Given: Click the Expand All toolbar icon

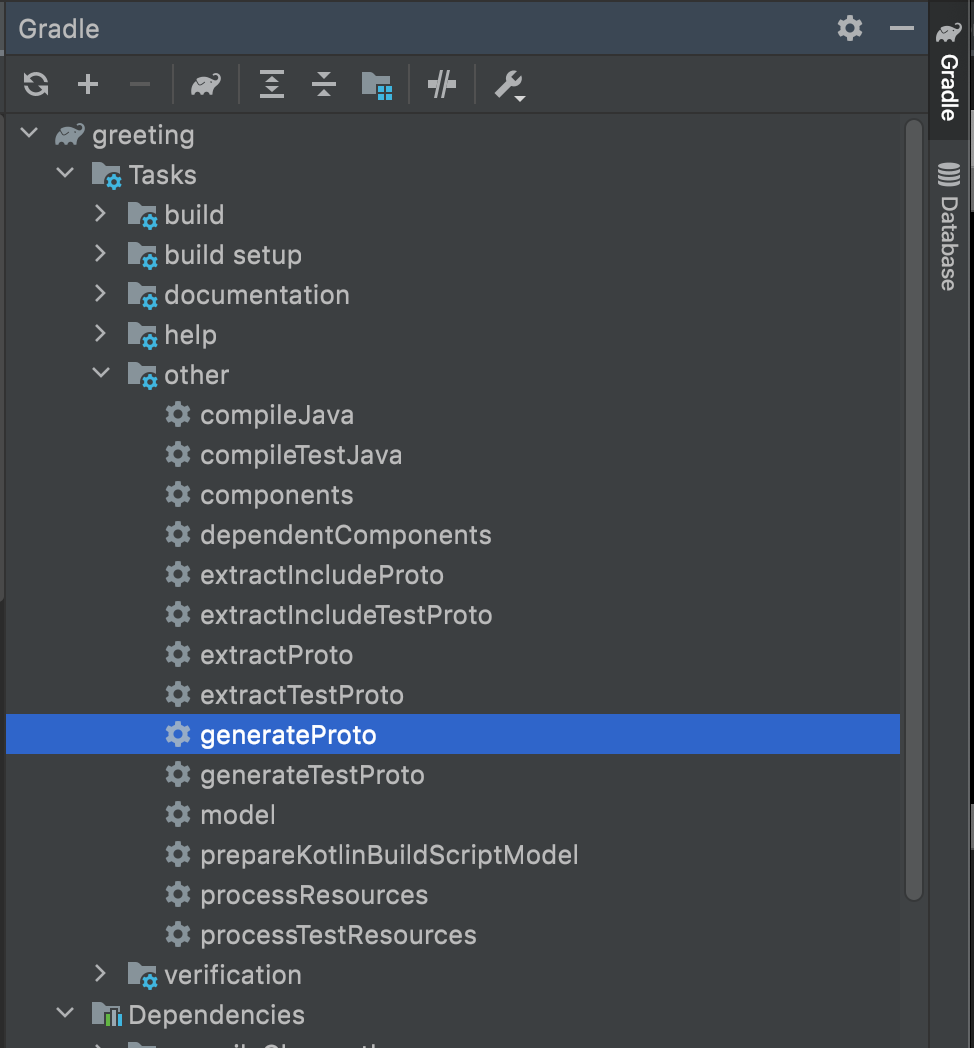Looking at the screenshot, I should point(271,84).
